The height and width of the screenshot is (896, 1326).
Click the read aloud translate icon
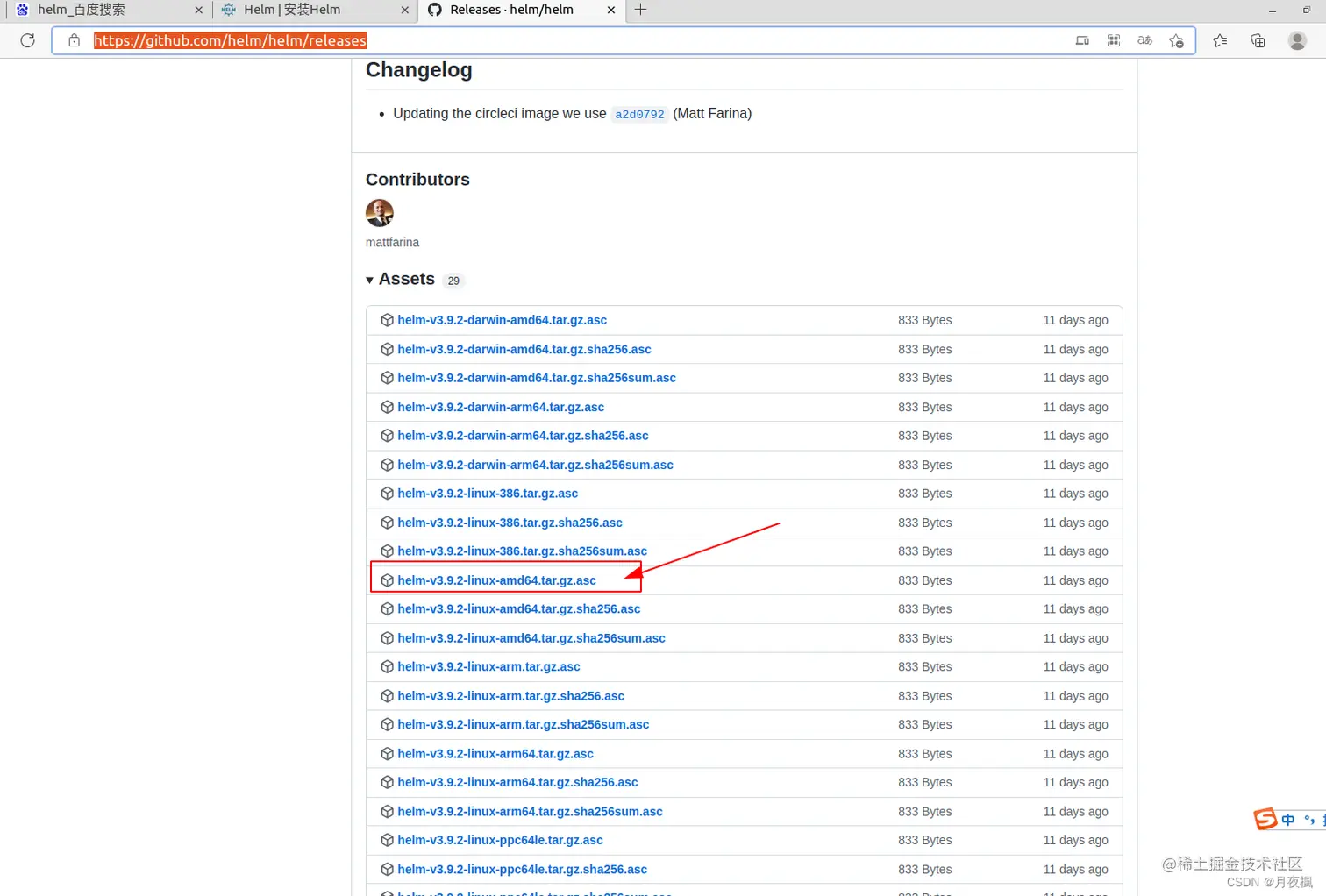tap(1144, 40)
